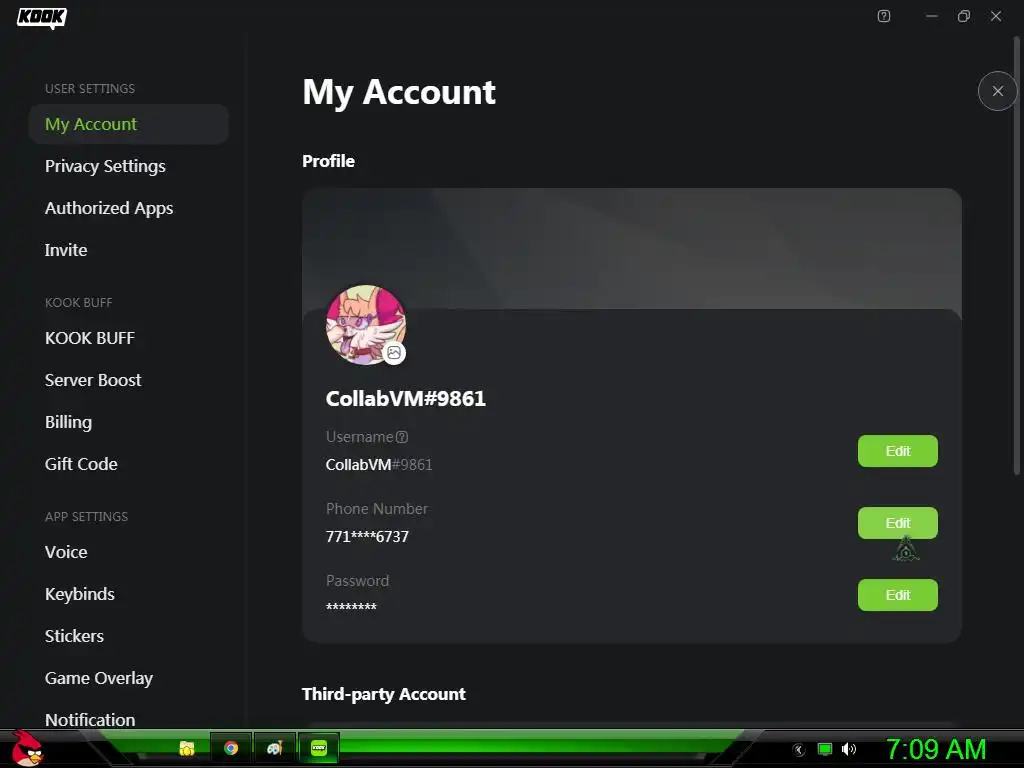Click the KOOK logo in title bar
1024x768 pixels.
click(x=41, y=17)
